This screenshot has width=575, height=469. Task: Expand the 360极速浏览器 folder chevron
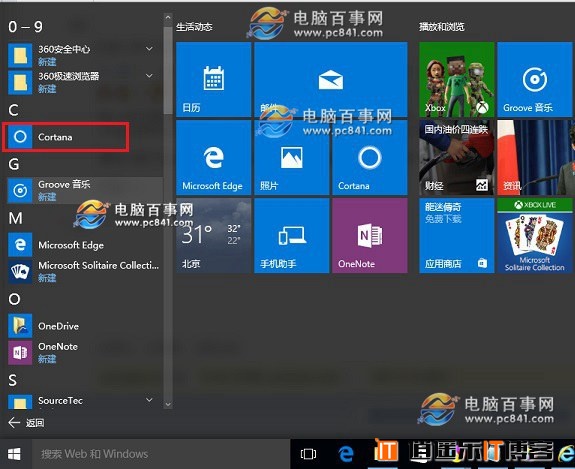coord(149,76)
